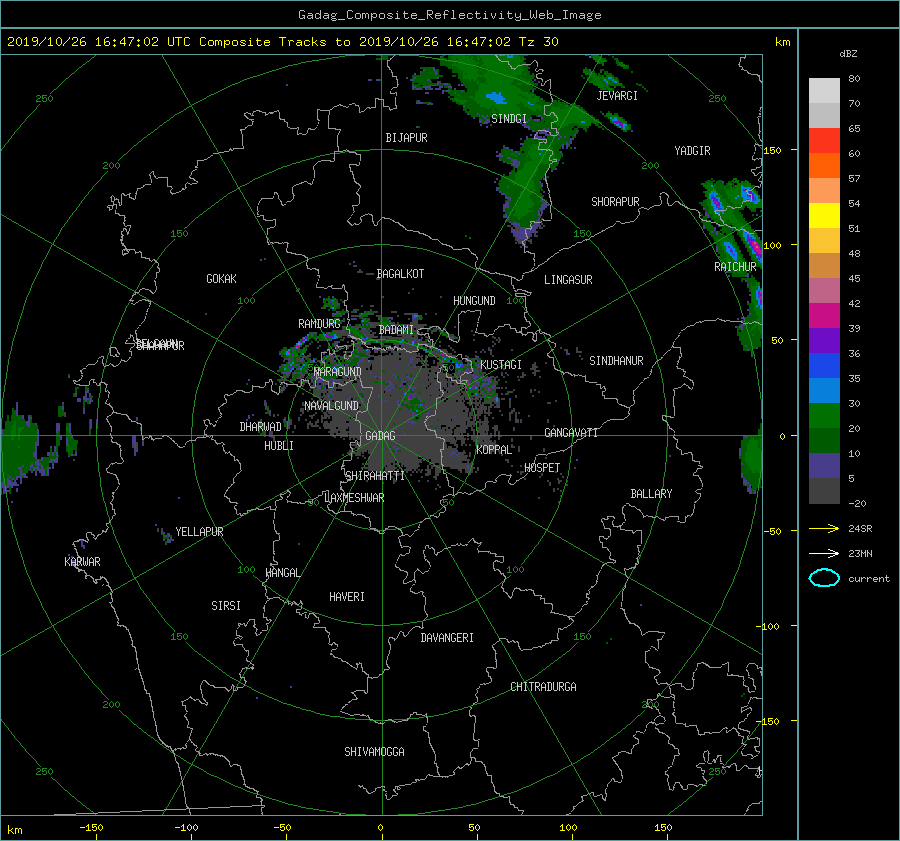Viewport: 900px width, 841px height.
Task: Click the BADAMI label
Action: pos(396,330)
